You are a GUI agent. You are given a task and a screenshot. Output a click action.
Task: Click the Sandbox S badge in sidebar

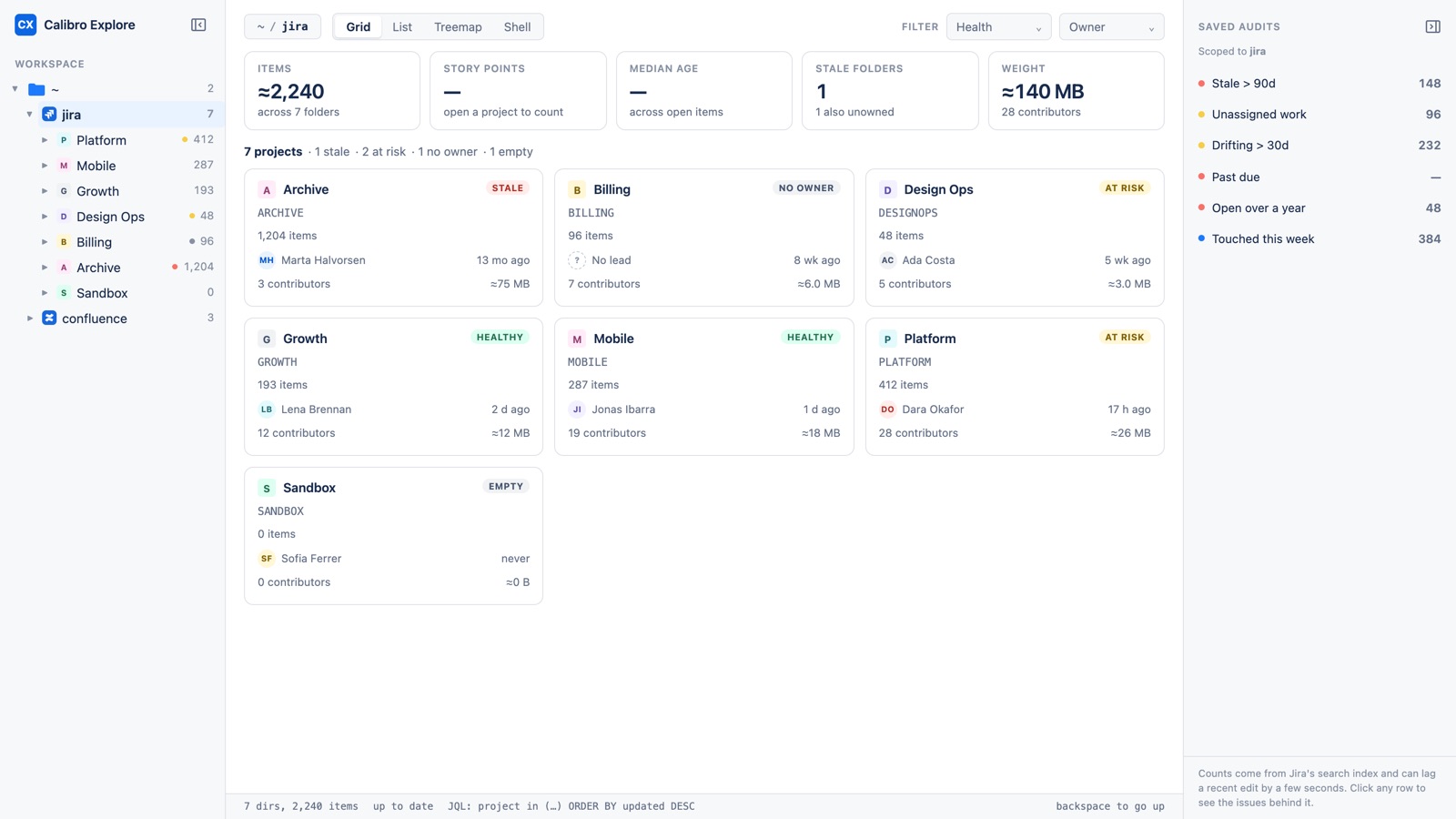(x=64, y=293)
